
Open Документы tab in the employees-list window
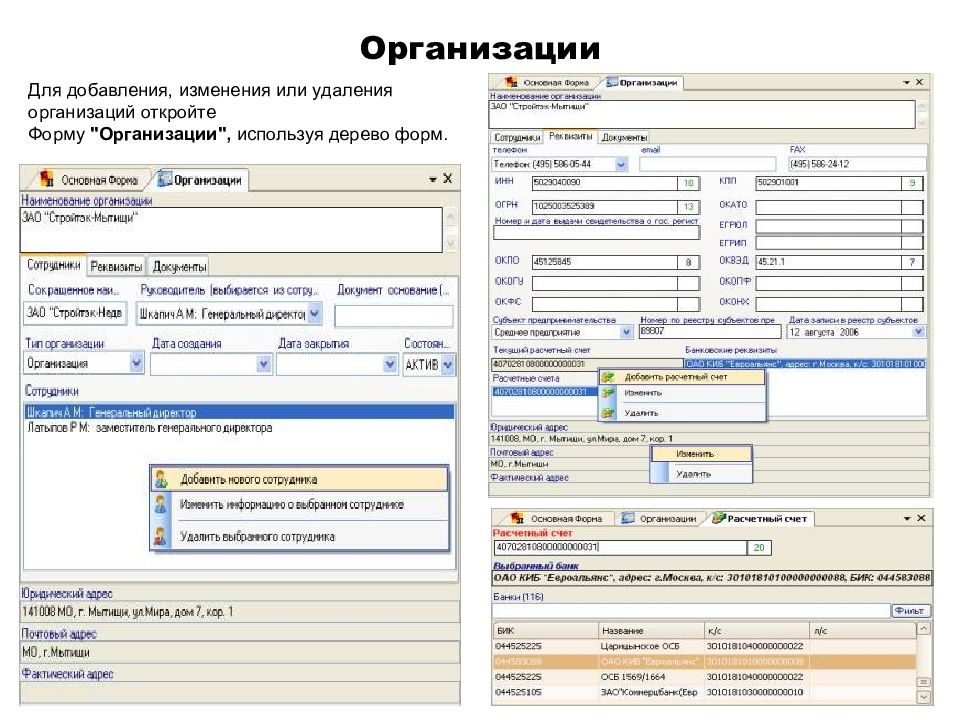click(179, 266)
